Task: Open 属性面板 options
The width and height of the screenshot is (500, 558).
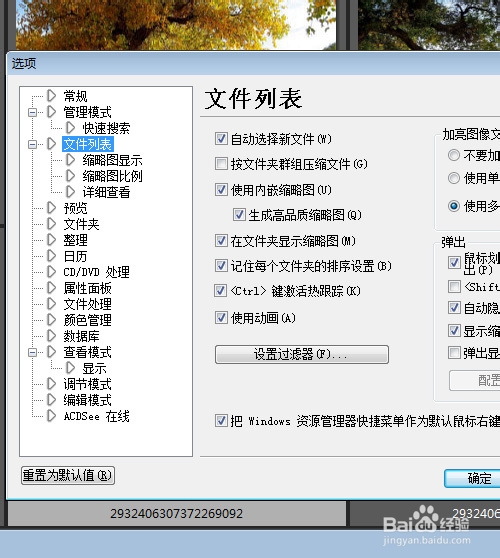Action: (87, 288)
